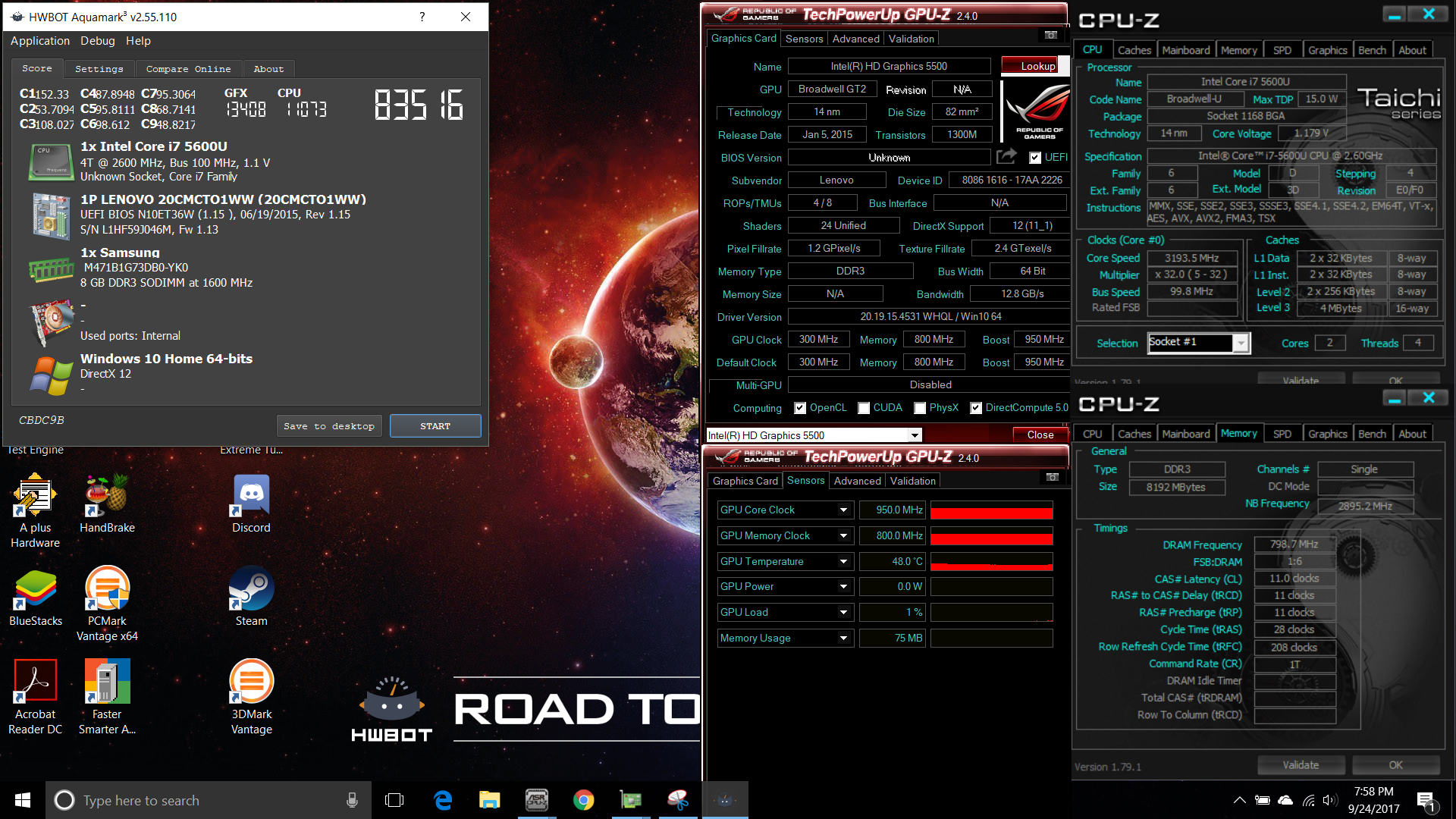Click the CPU processor icon in Aquamark
This screenshot has height=819, width=1456.
[51, 162]
